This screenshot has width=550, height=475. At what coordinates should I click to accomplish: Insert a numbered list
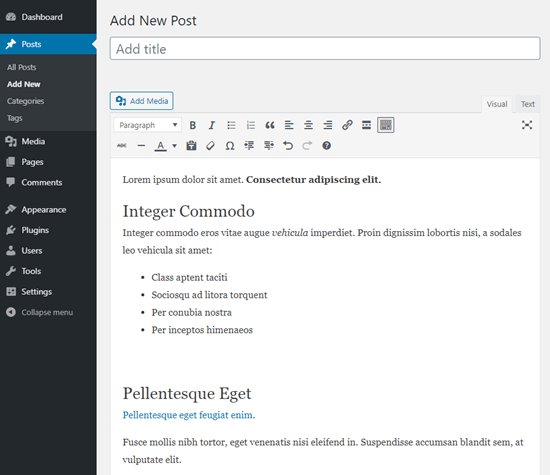tap(250, 125)
